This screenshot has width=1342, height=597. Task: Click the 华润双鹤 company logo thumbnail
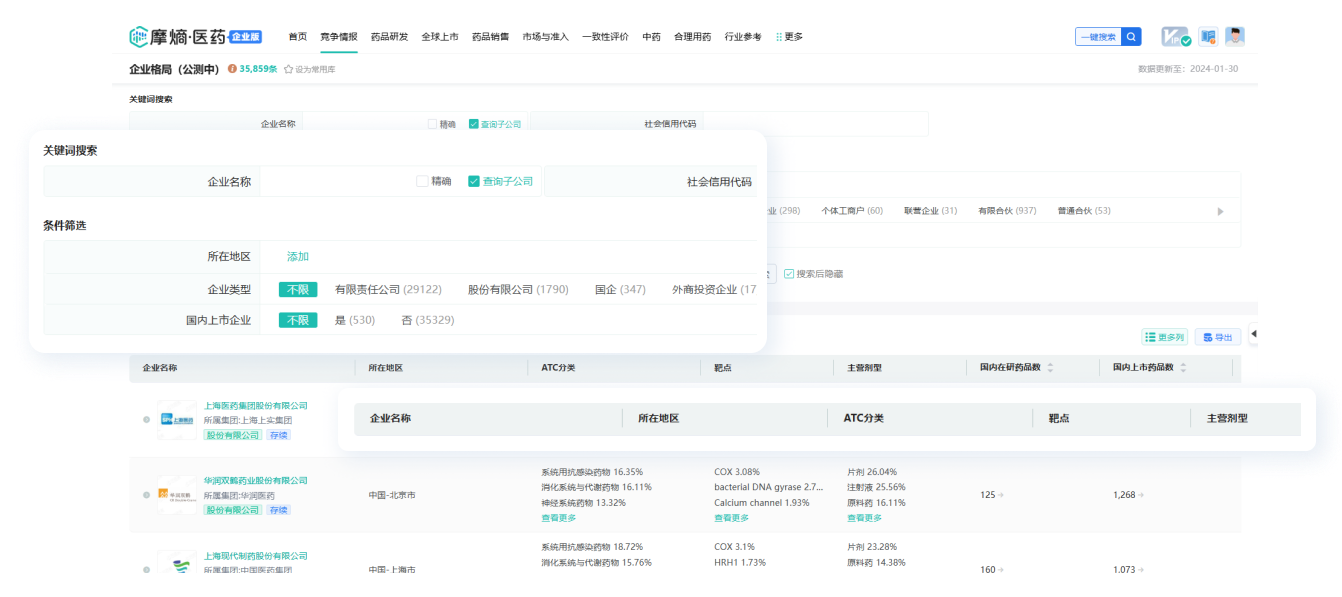pyautogui.click(x=177, y=495)
